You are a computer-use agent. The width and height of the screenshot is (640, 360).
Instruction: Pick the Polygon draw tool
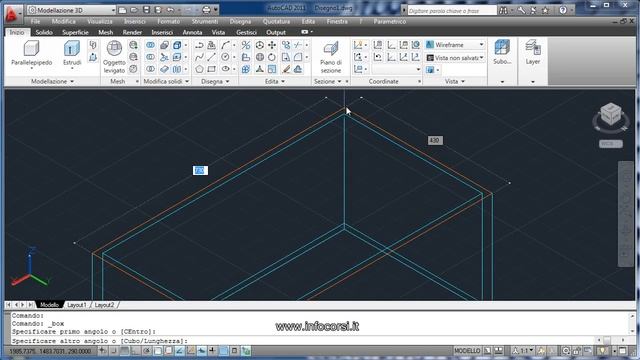tap(199, 69)
